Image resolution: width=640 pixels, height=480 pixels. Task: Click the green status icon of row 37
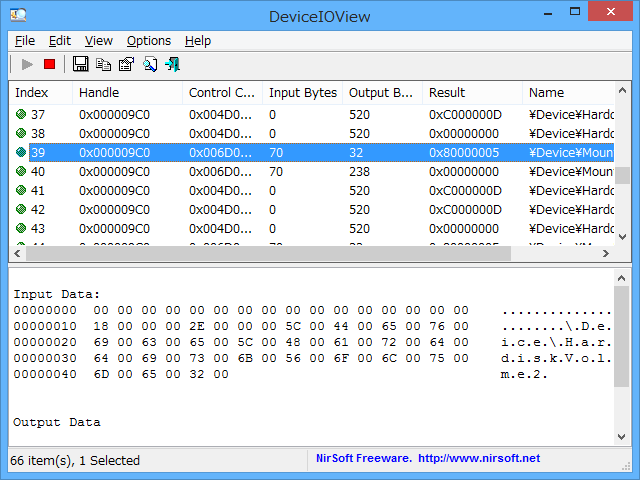pyautogui.click(x=21, y=114)
